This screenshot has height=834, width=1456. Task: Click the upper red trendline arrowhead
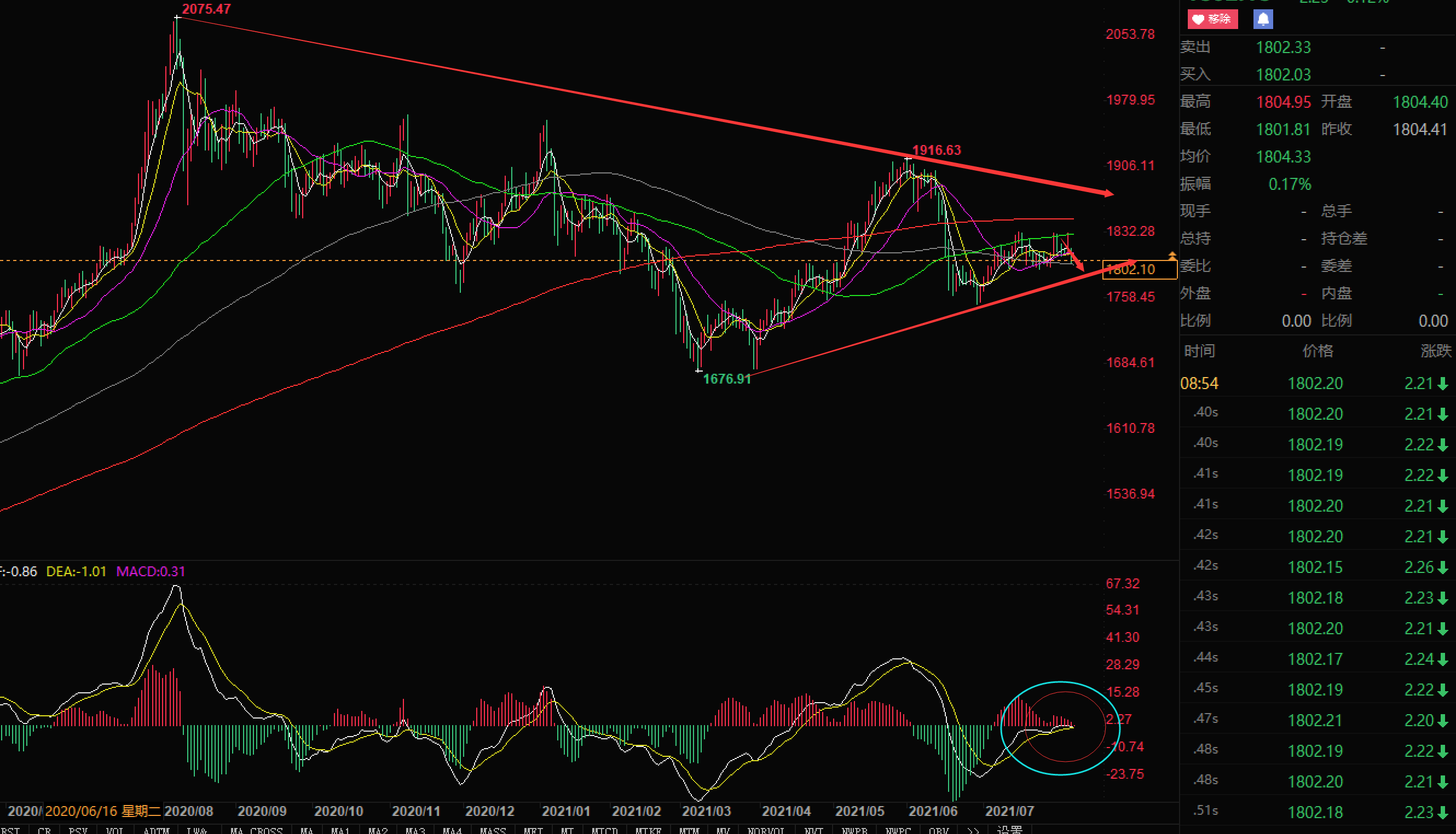tap(1108, 194)
